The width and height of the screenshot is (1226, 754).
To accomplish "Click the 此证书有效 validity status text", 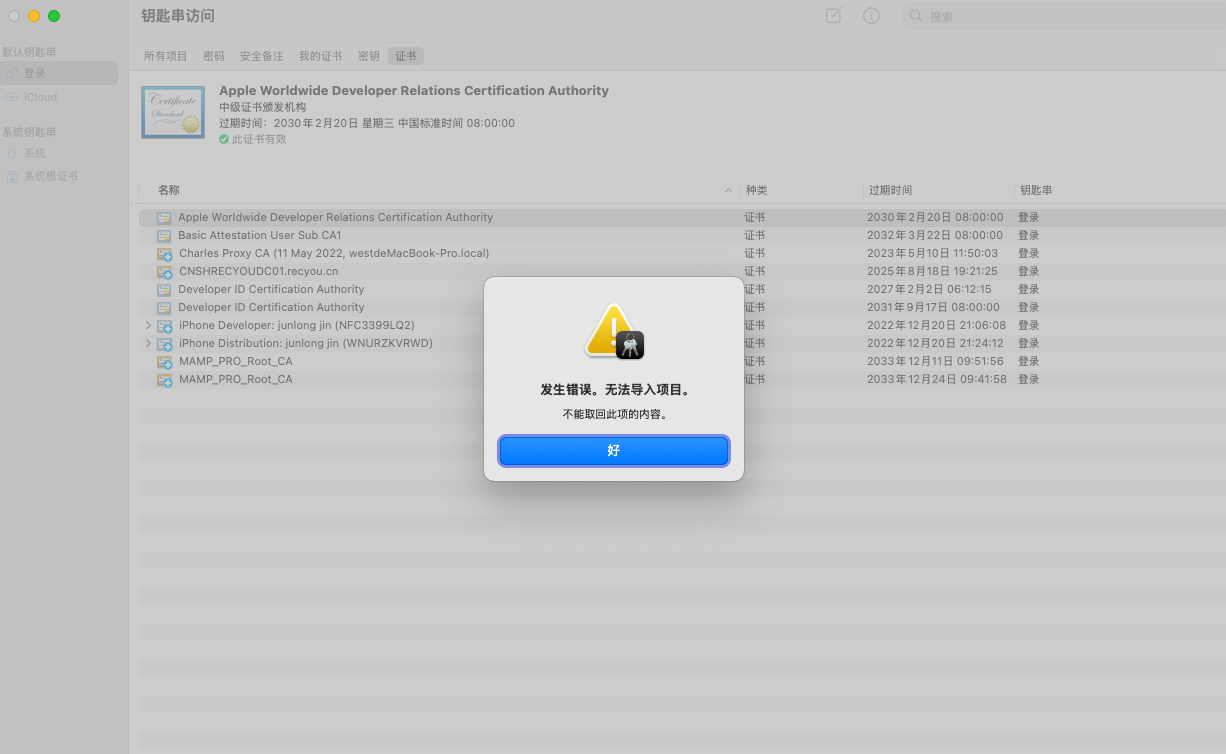I will 259,139.
